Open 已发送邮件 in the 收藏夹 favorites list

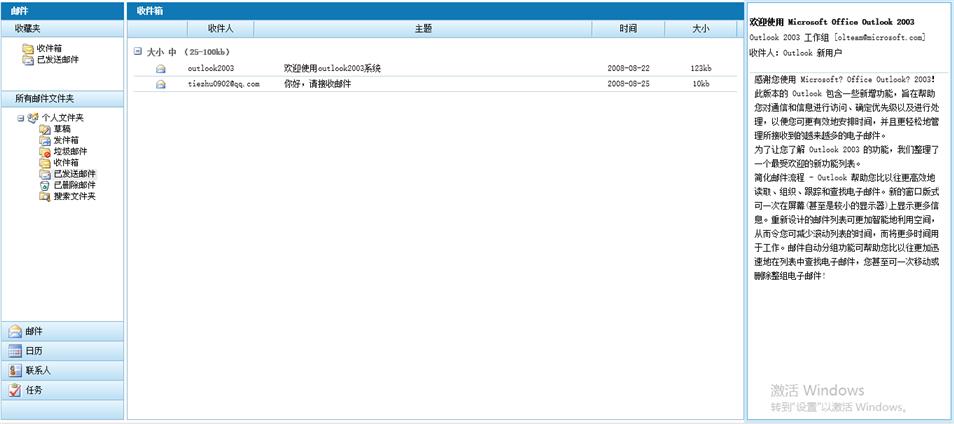click(58, 59)
